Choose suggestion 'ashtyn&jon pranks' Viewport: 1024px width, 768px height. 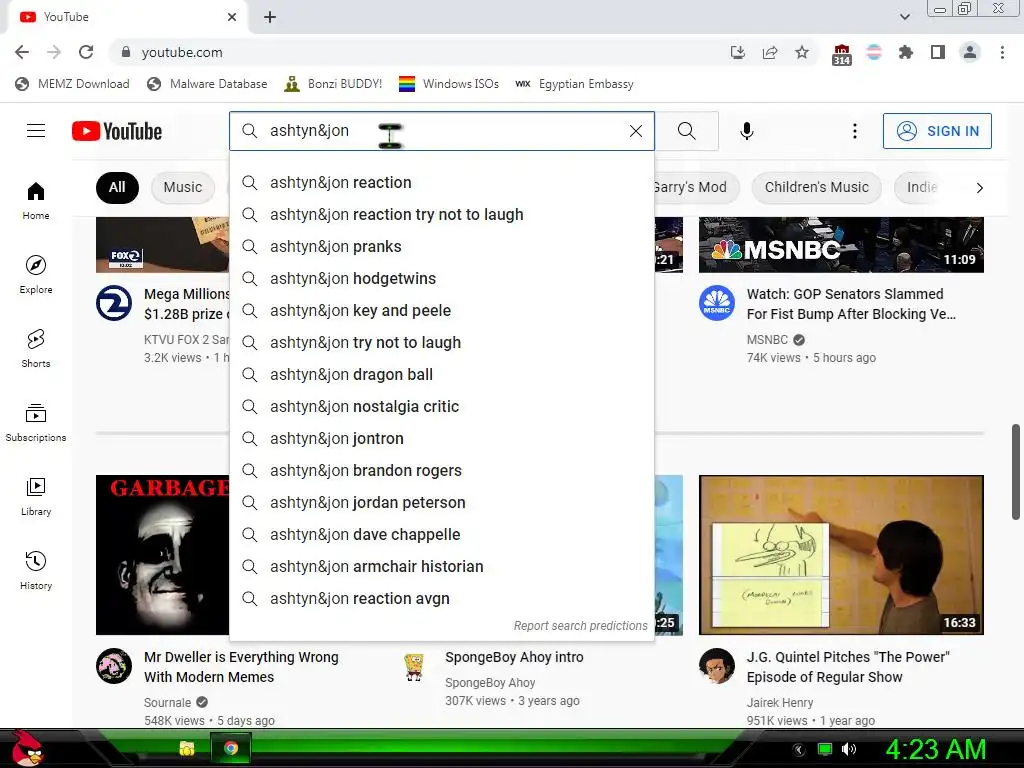coord(442,246)
